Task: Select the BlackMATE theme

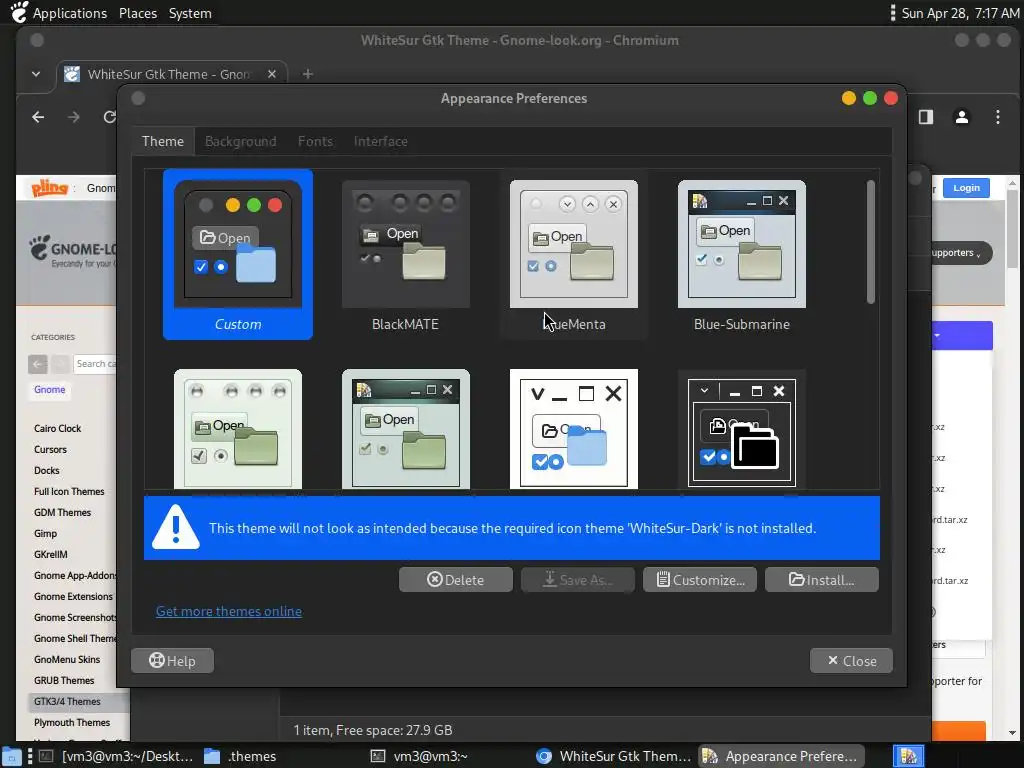Action: [x=406, y=255]
